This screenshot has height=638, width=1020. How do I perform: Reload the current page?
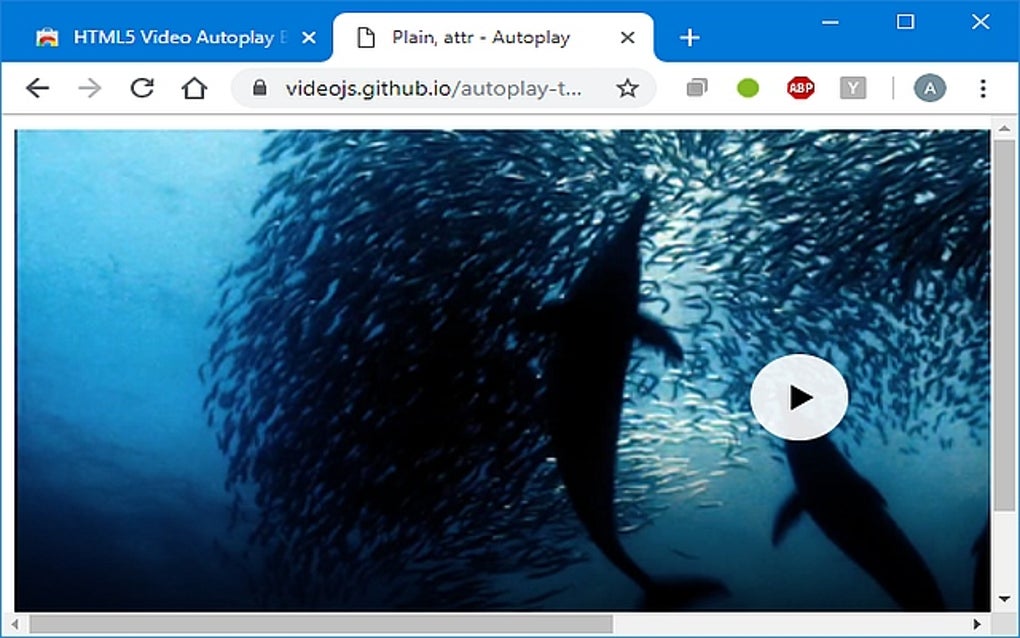tap(142, 87)
